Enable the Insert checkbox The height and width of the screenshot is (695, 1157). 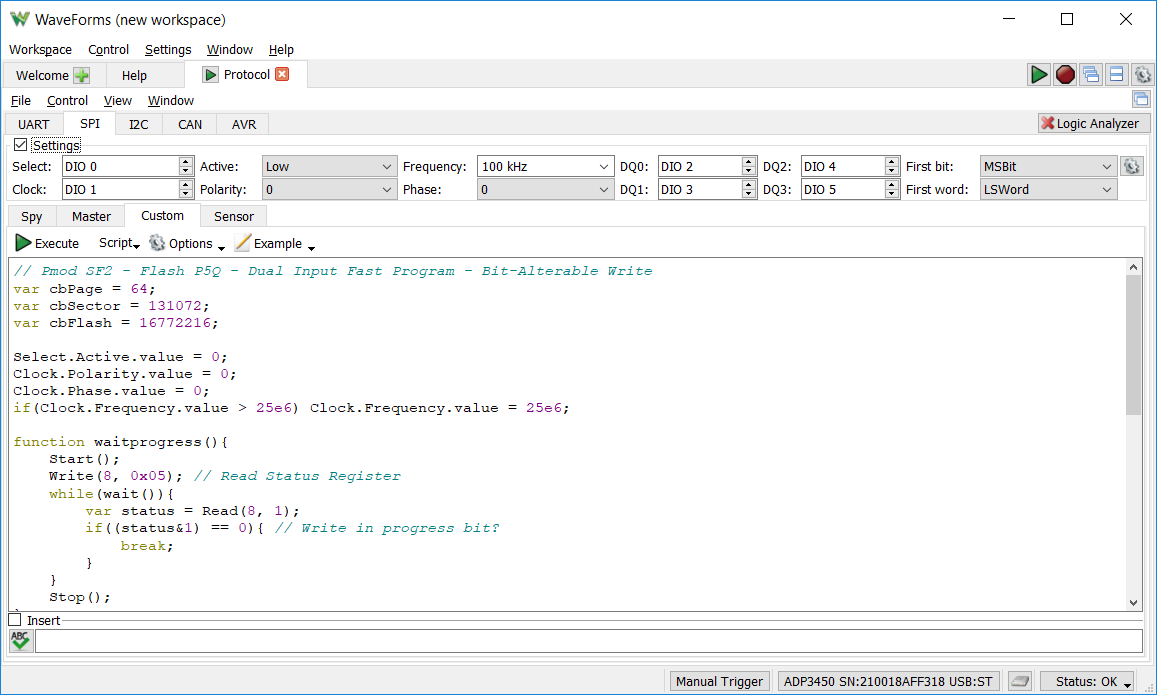15,620
